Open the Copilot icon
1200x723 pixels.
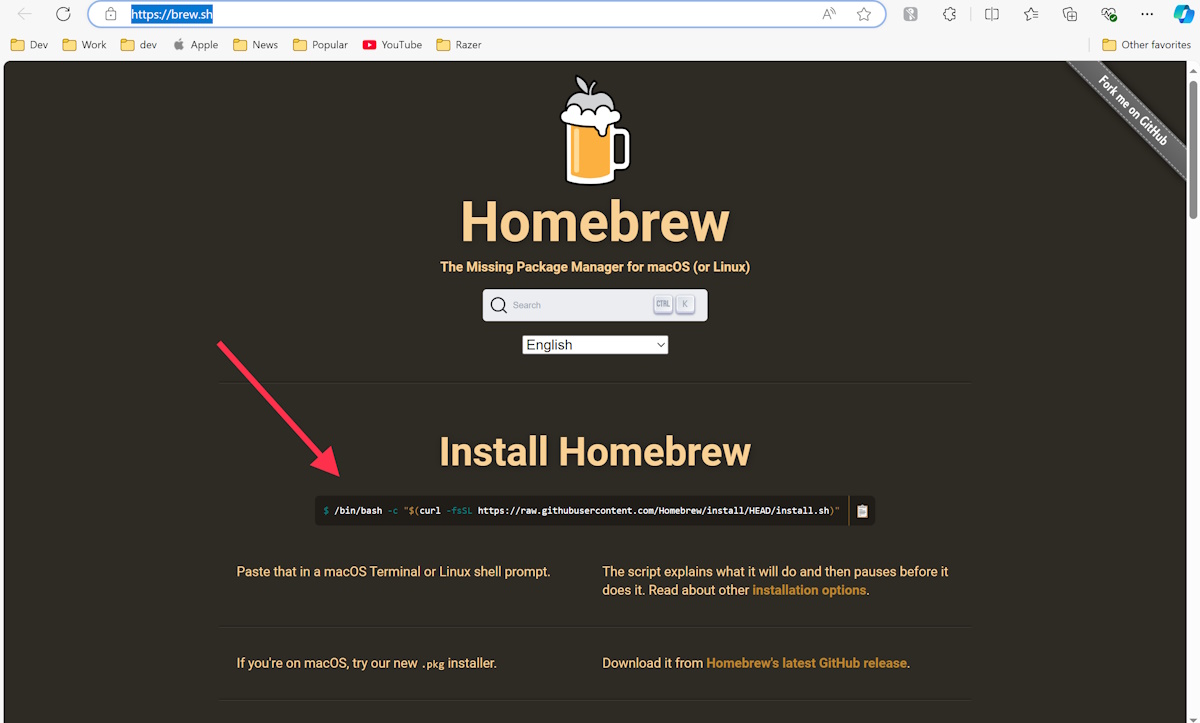(x=1182, y=14)
